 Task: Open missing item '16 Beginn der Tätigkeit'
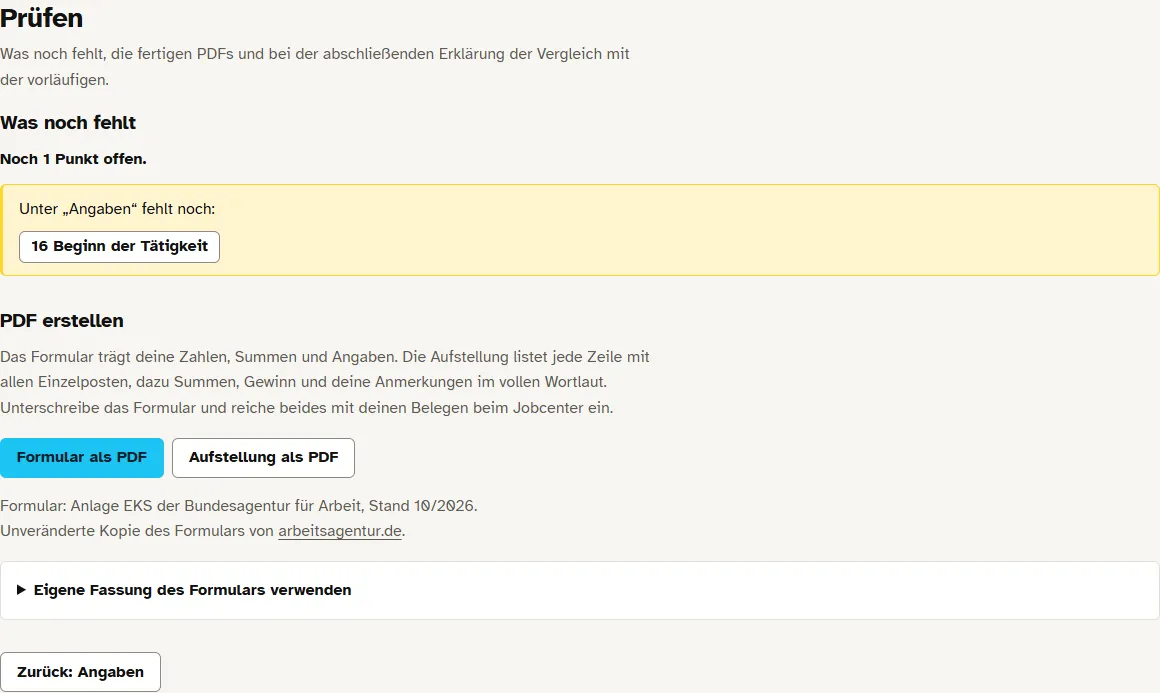pyautogui.click(x=119, y=246)
